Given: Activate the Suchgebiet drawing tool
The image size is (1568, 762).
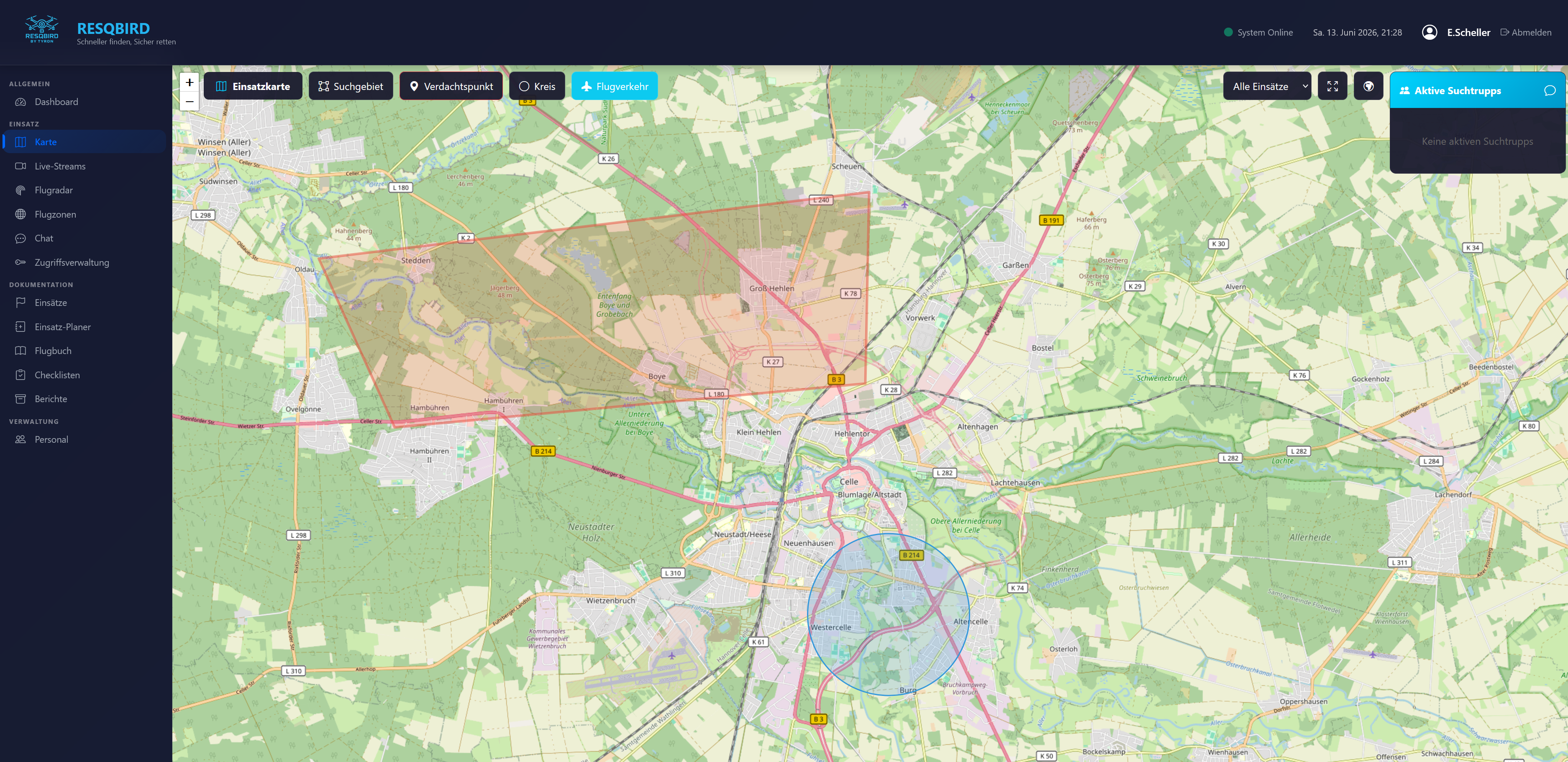Looking at the screenshot, I should (351, 87).
